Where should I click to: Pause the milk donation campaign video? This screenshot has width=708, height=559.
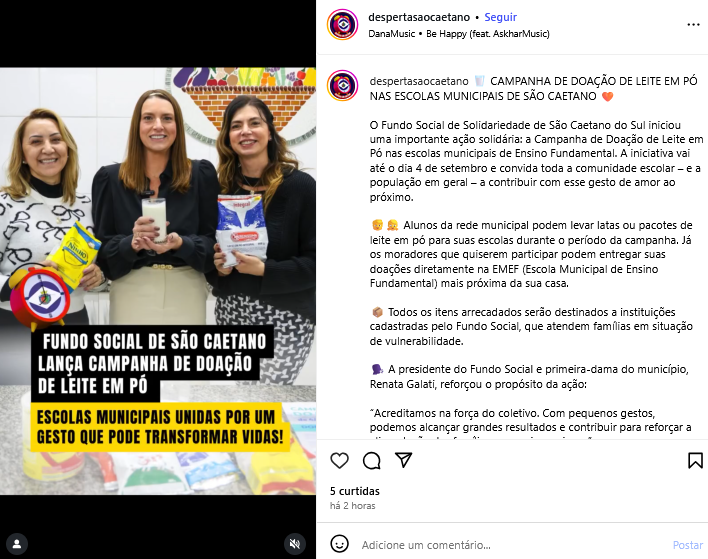coord(158,281)
